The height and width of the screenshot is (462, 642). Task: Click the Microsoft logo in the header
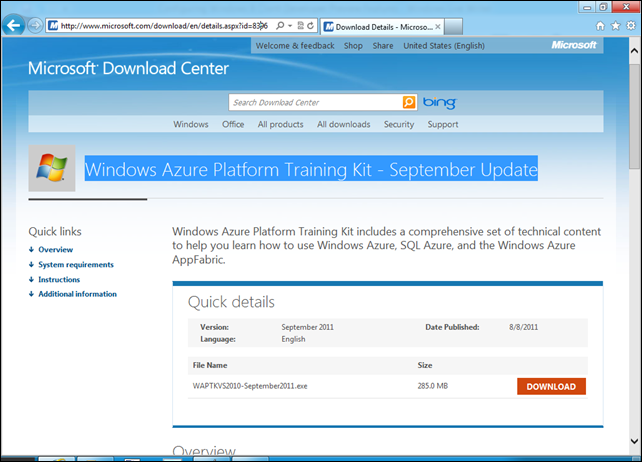(574, 45)
